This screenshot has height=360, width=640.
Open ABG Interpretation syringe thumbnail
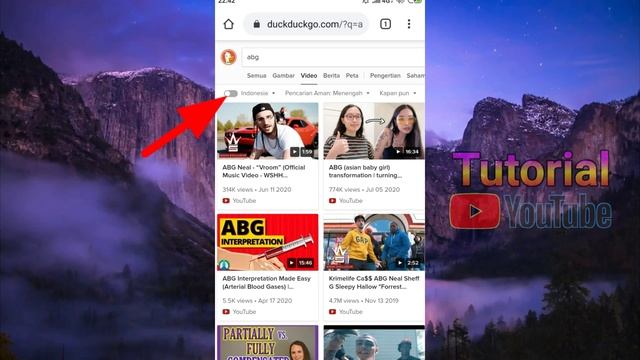(x=267, y=242)
